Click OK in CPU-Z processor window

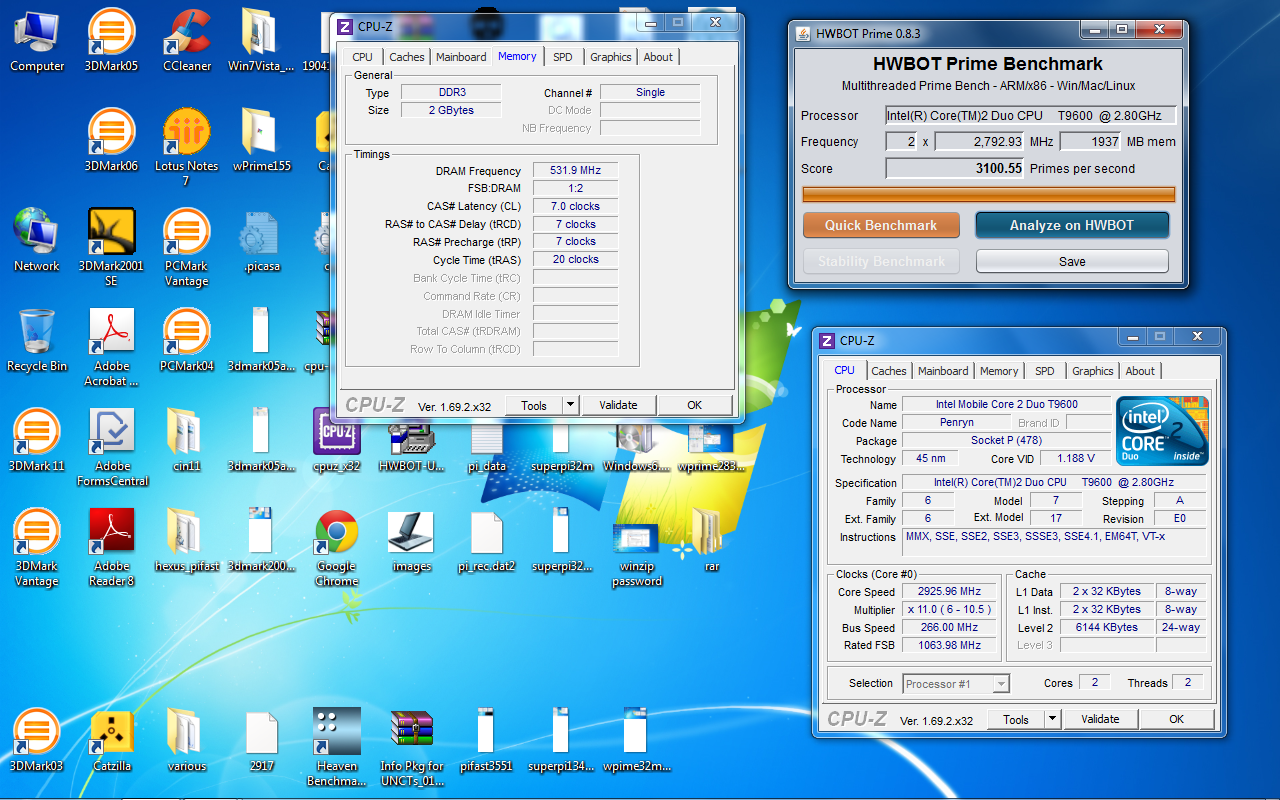point(1176,719)
